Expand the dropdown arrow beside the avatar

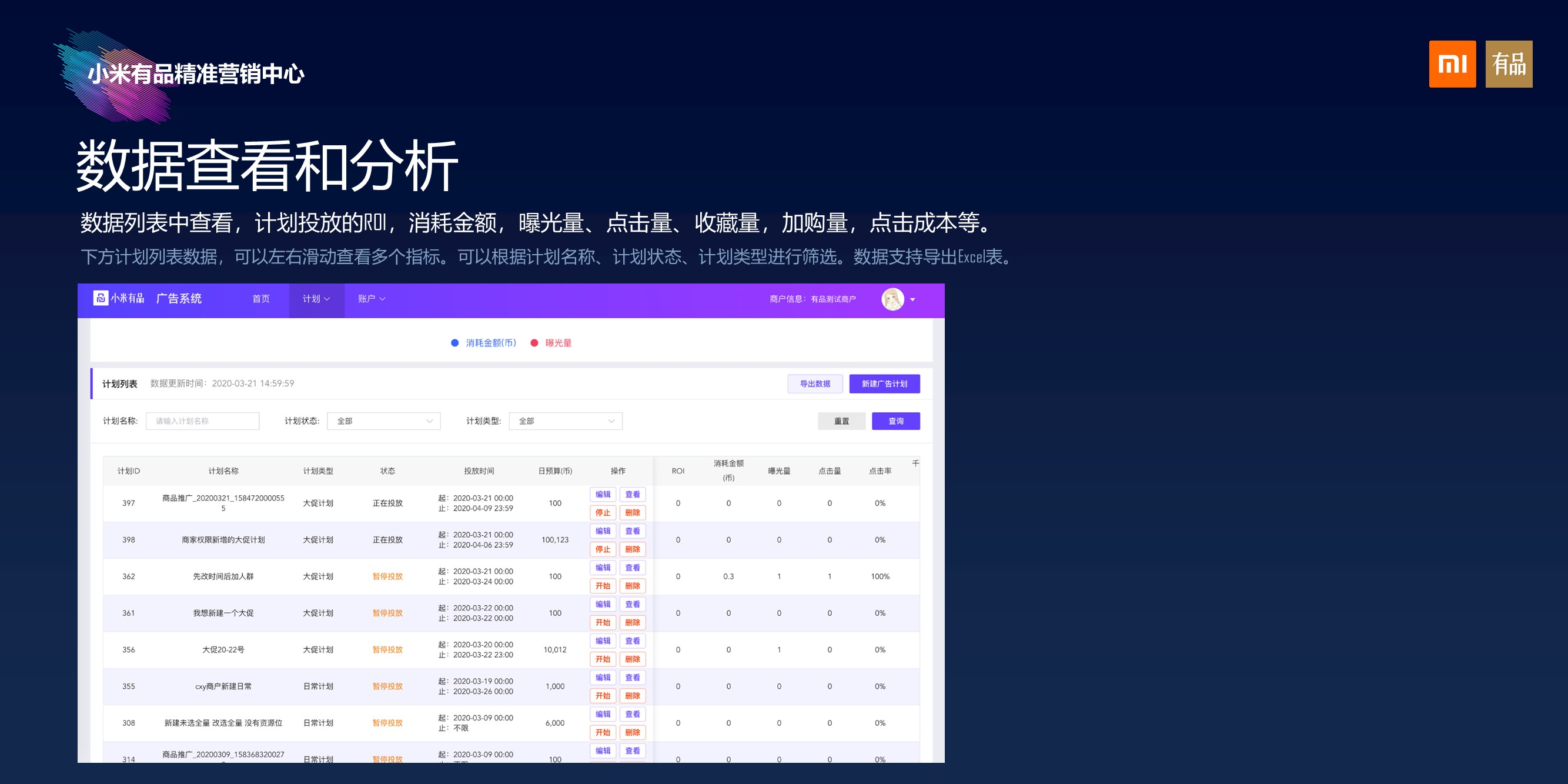tap(912, 299)
